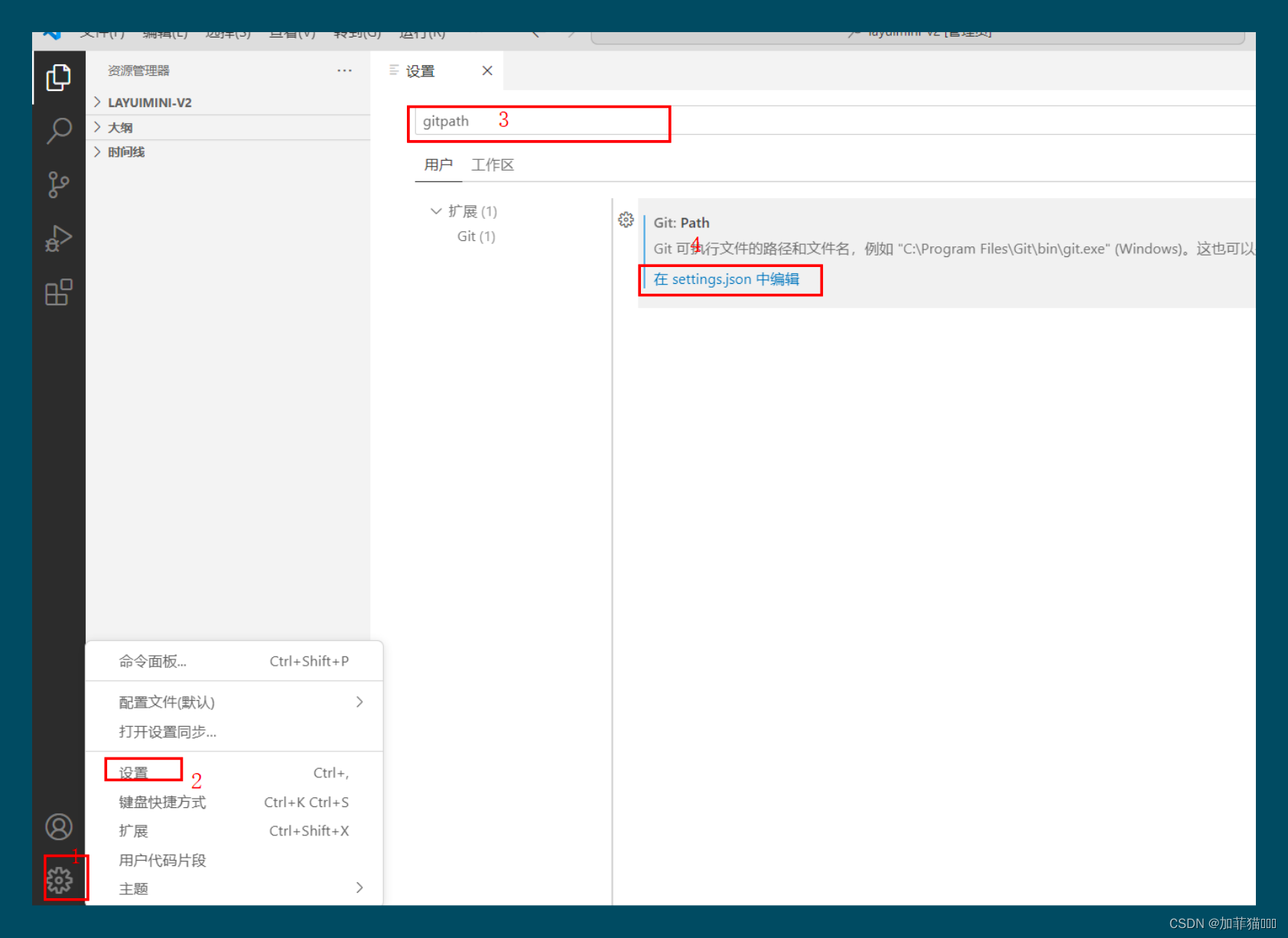
Task: Open the Source Control view
Action: pos(58,184)
